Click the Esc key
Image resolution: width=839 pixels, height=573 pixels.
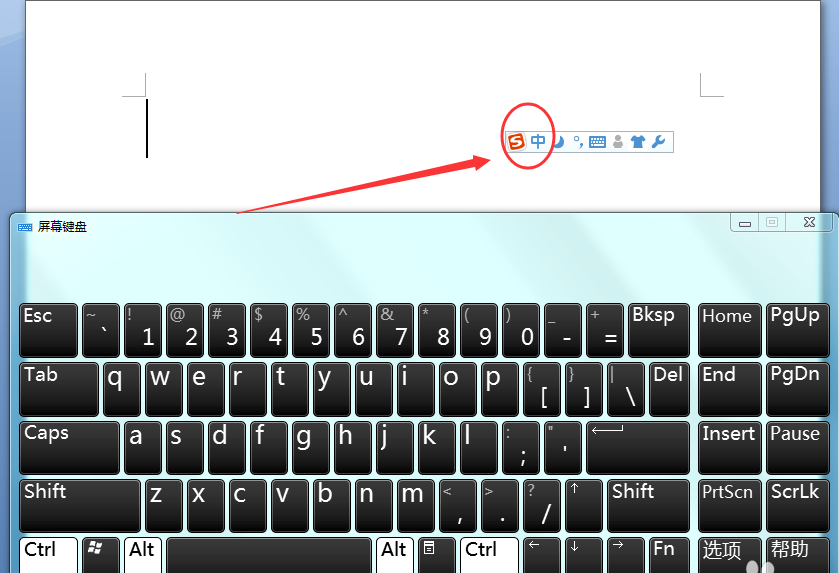(49, 331)
